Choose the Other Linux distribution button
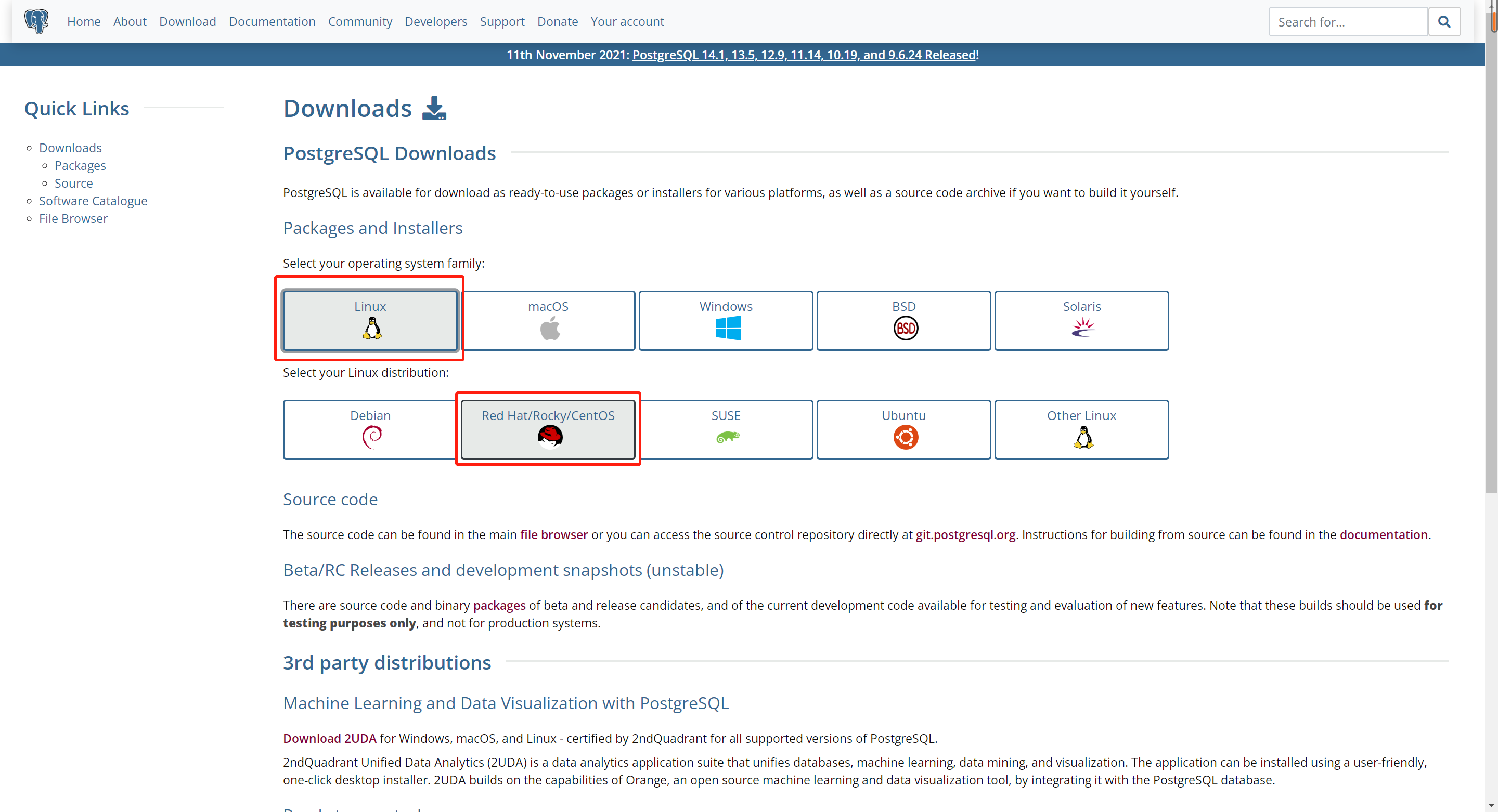The image size is (1498, 812). (x=1082, y=429)
